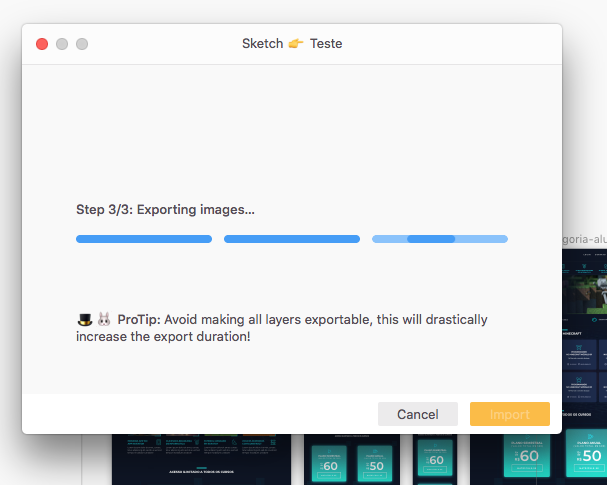Screen dimensions: 607x485
Task: Click the third in-progress bar segment
Action: (x=440, y=239)
